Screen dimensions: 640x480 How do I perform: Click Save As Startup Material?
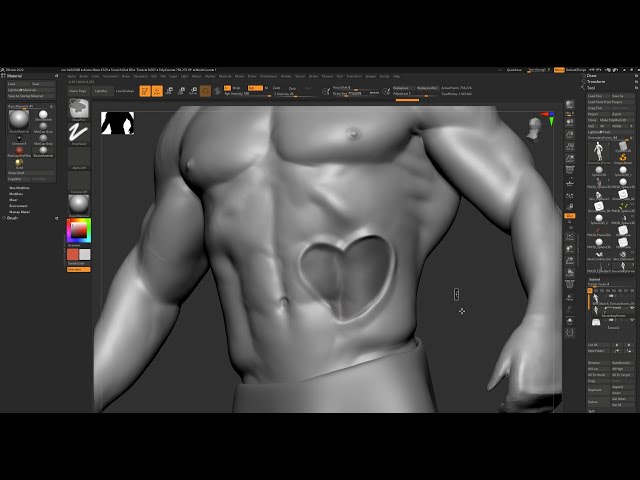[31, 96]
